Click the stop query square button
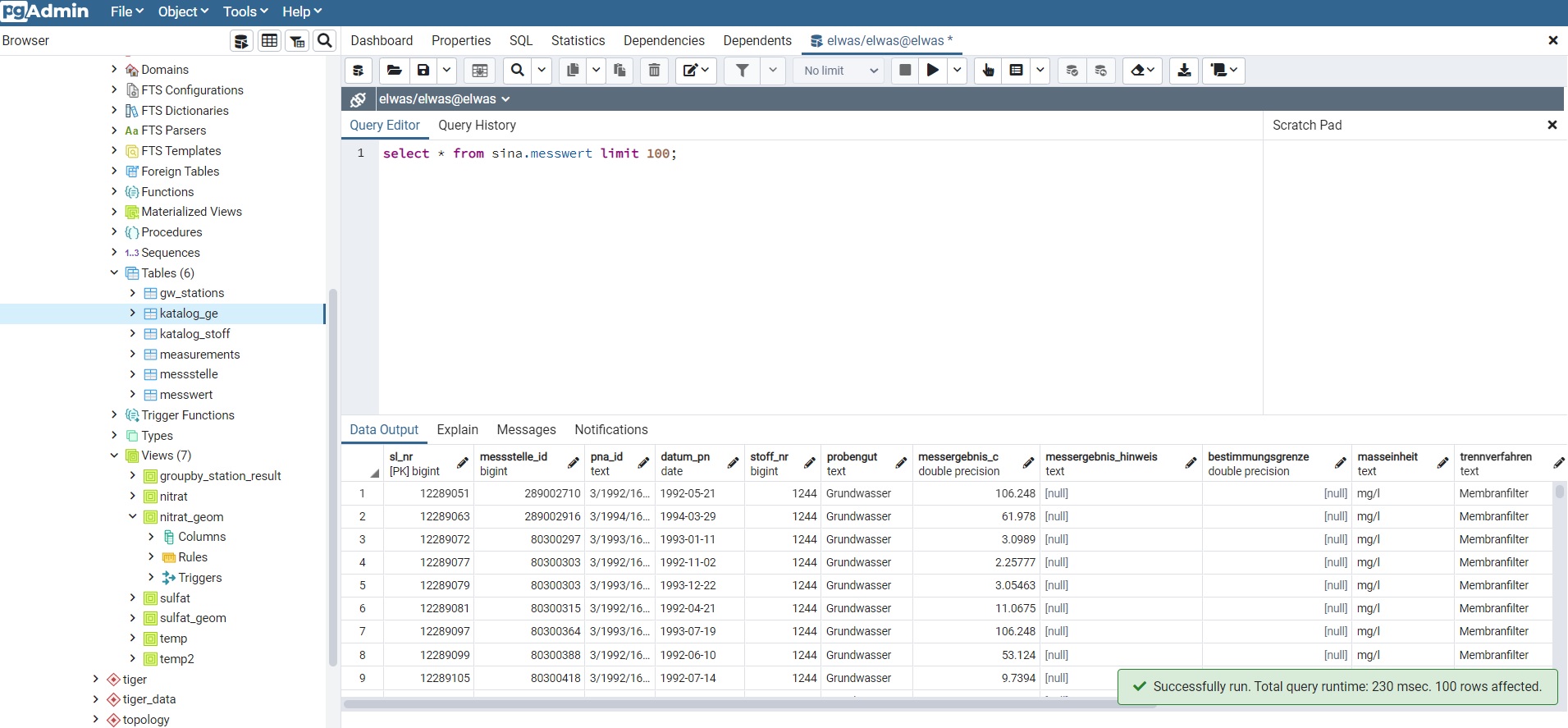Viewport: 1568px width, 728px height. coord(905,71)
